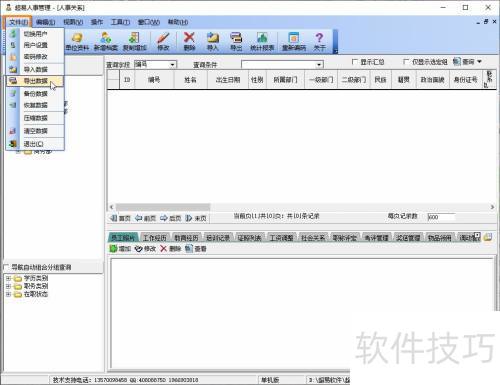
Task: Choose 密码修改 menu entry
Action: click(x=35, y=57)
